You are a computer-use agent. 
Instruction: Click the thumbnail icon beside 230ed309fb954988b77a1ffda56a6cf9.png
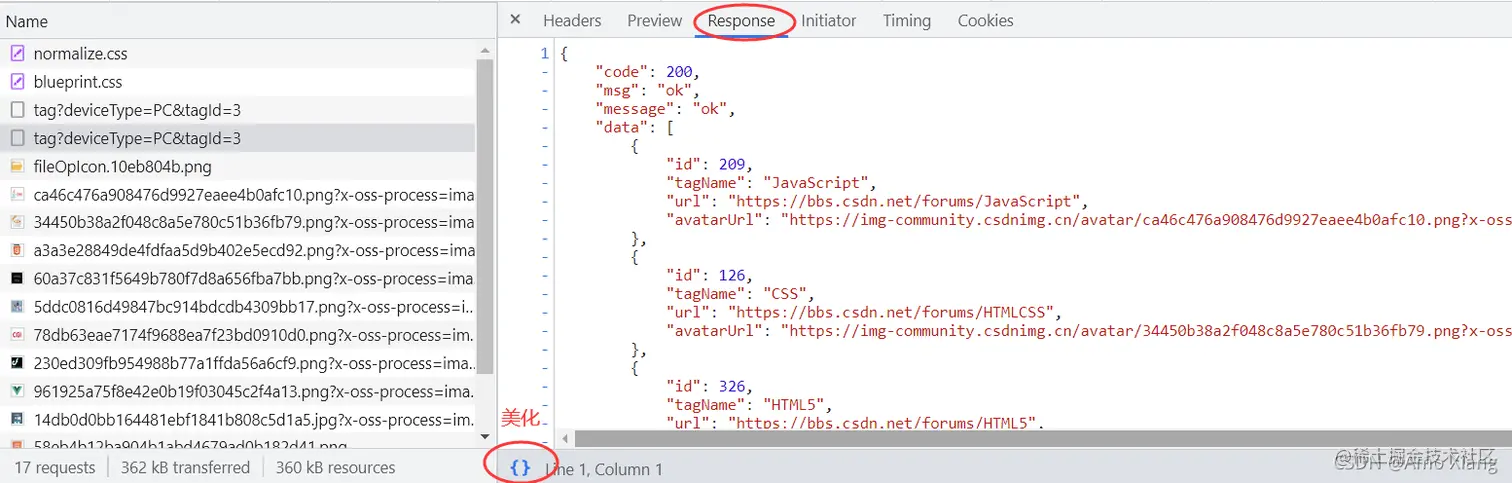(x=18, y=362)
